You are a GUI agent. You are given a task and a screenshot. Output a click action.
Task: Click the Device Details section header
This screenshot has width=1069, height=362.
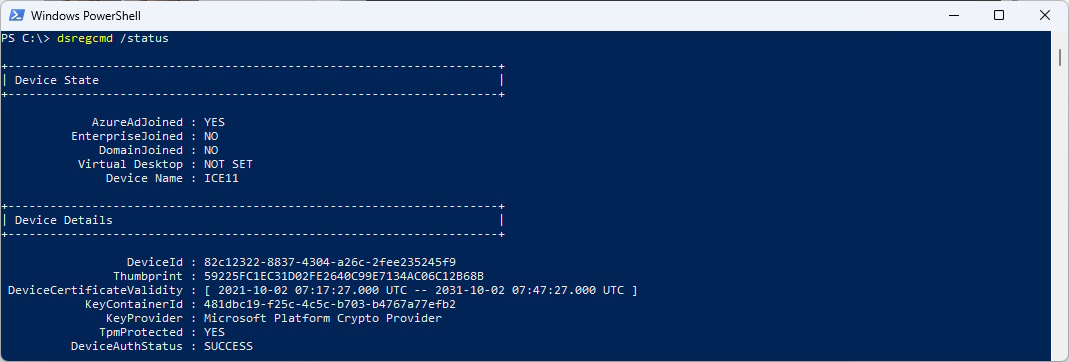point(63,220)
